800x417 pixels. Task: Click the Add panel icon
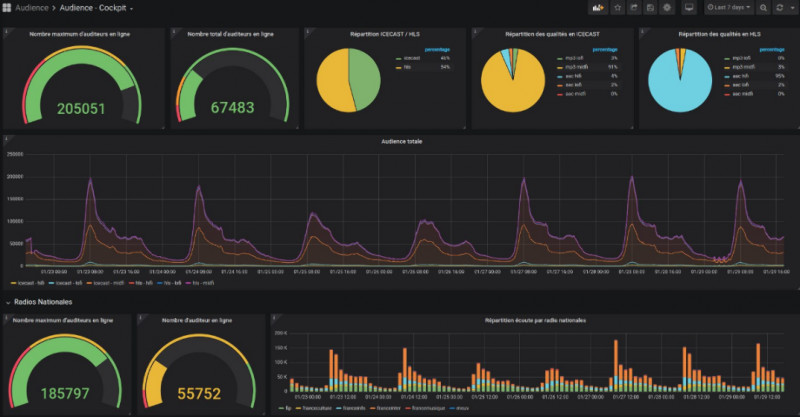(599, 8)
